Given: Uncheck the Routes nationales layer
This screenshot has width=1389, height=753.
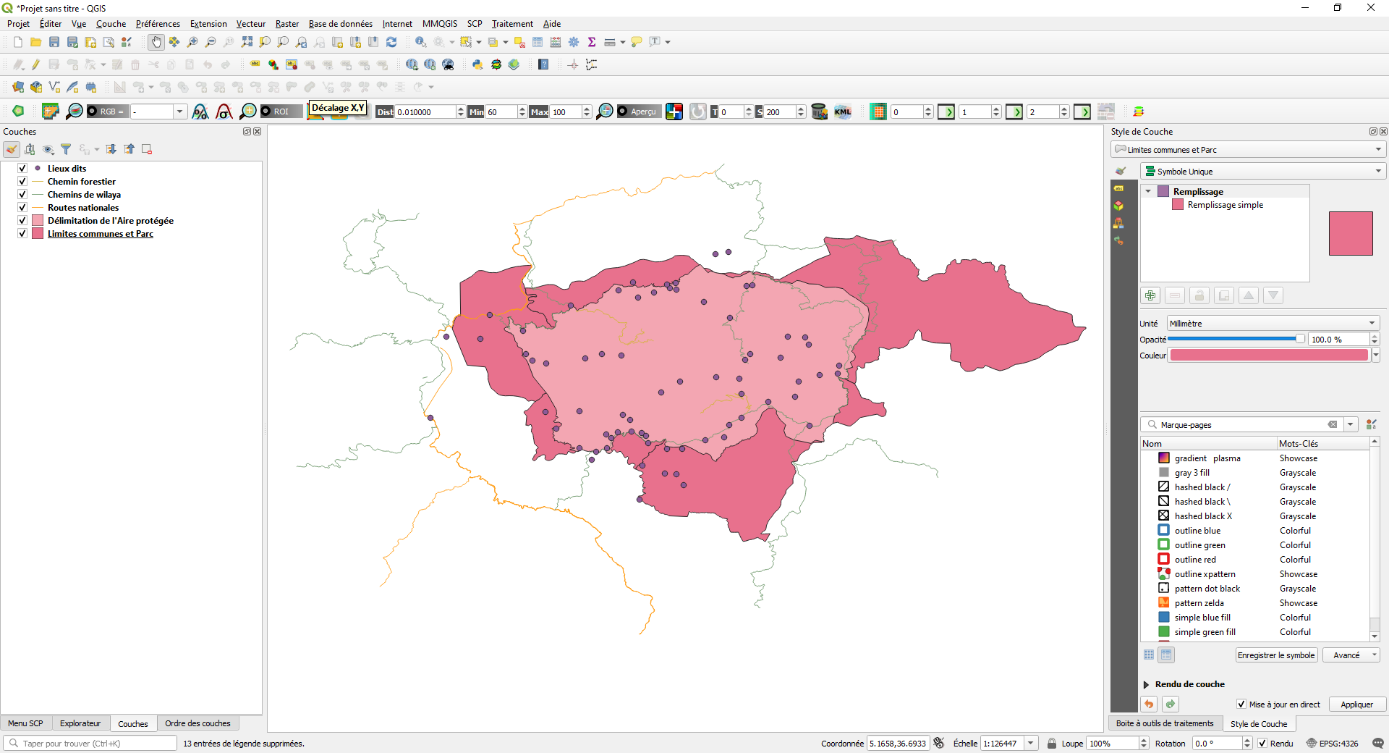Looking at the screenshot, I should click(22, 208).
